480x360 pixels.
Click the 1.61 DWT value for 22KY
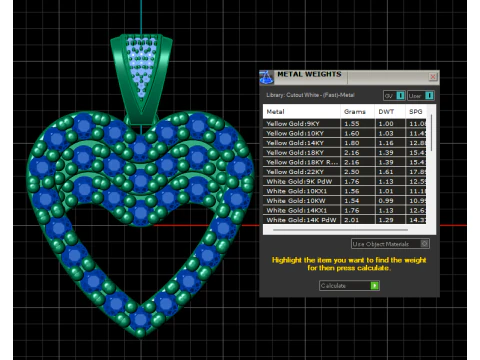coord(386,172)
